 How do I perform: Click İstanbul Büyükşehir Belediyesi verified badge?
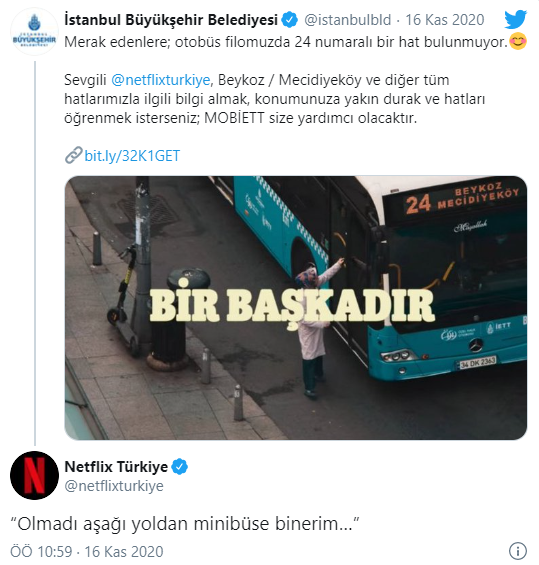coord(290,20)
